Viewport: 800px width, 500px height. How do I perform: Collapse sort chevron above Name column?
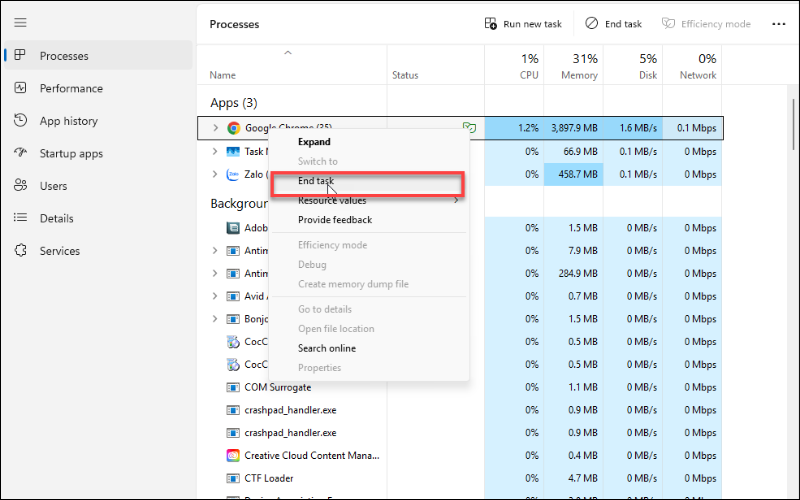coord(288,53)
